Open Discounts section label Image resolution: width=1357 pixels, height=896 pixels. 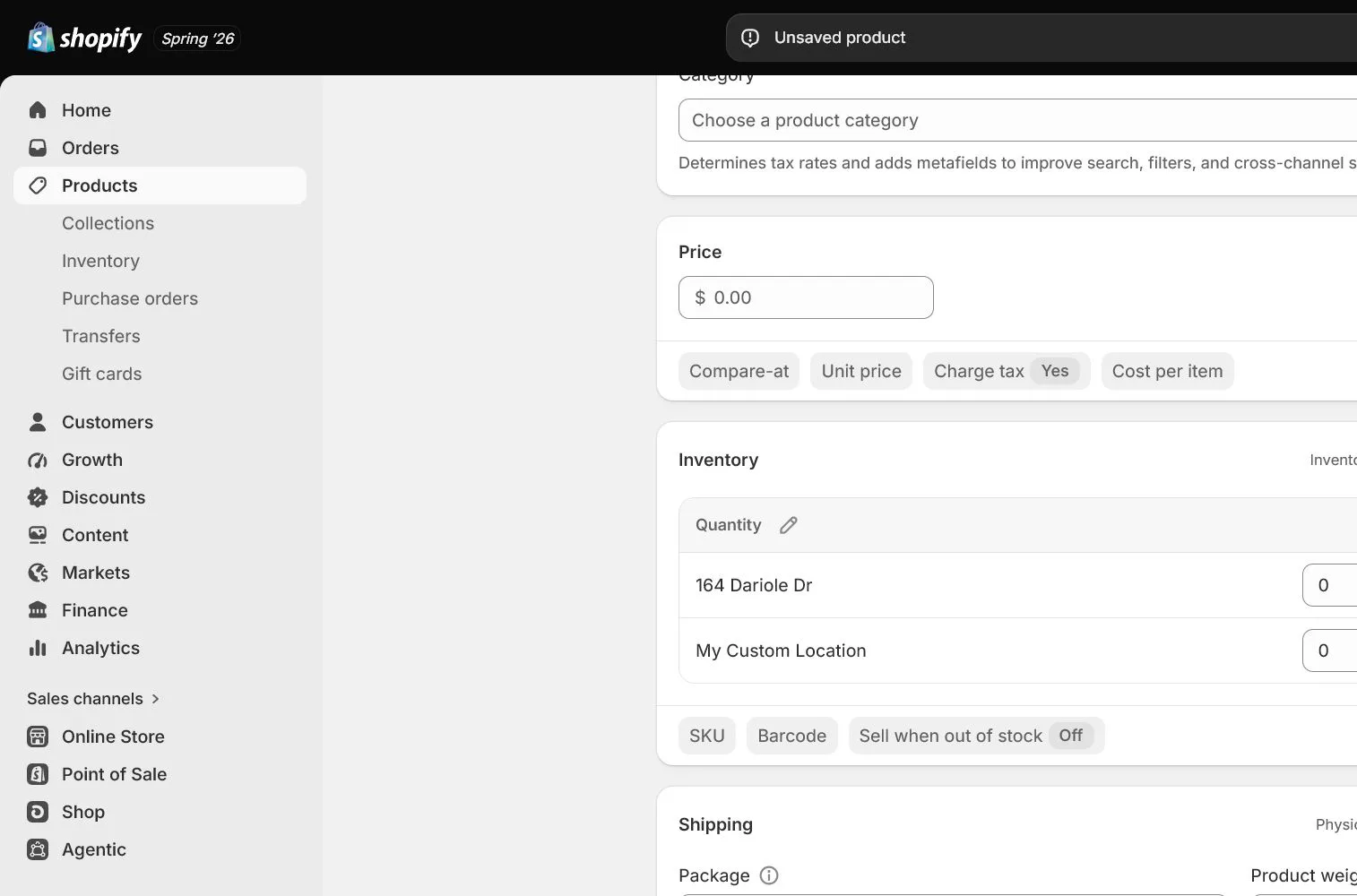click(x=103, y=497)
